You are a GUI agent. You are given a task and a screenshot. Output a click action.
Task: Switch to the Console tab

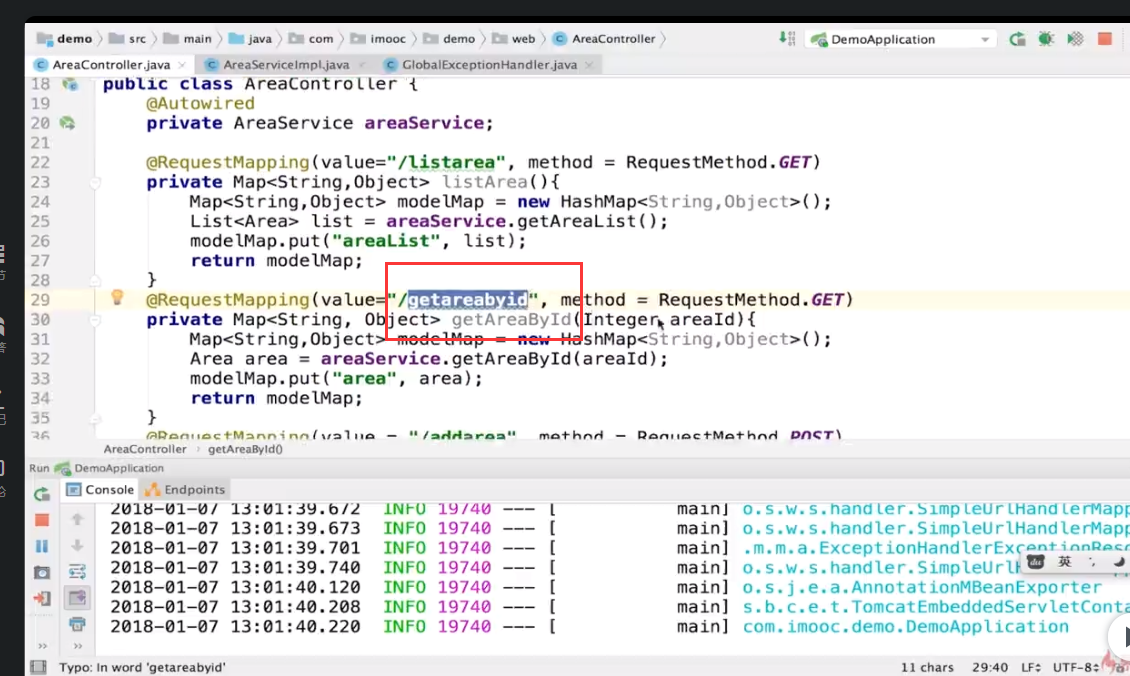pyautogui.click(x=100, y=489)
